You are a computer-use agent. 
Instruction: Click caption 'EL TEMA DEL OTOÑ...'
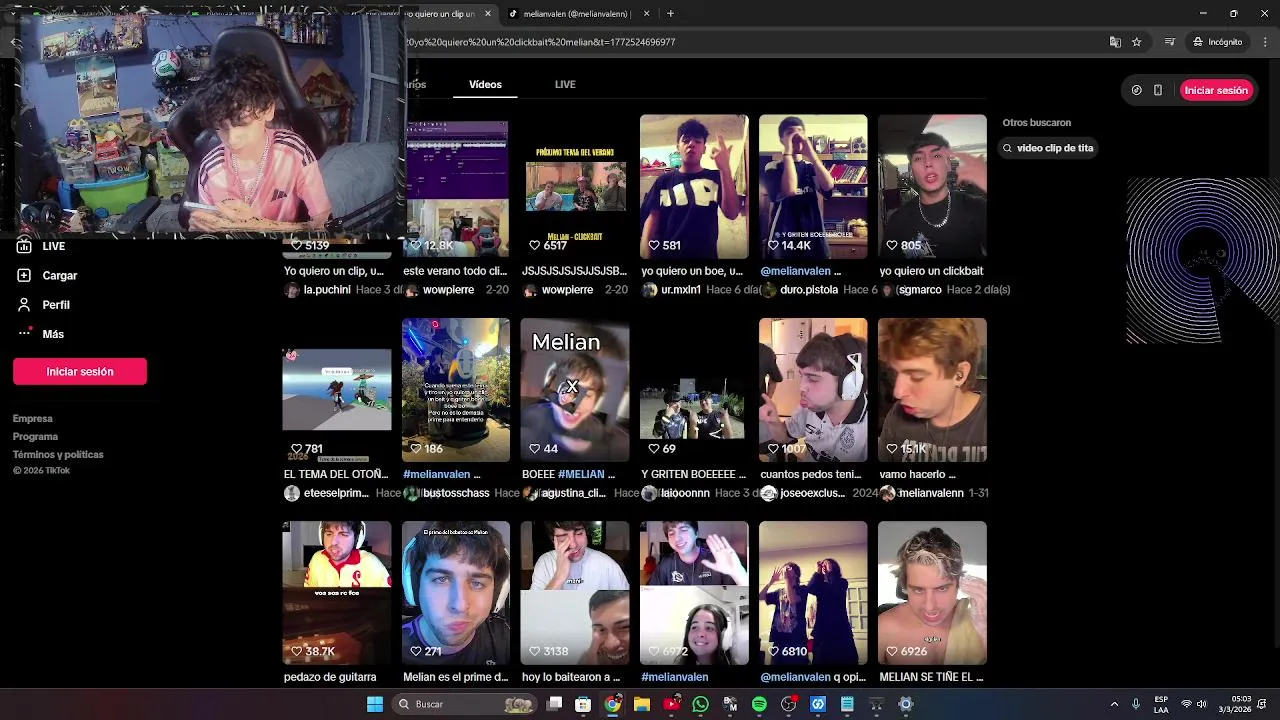336,475
